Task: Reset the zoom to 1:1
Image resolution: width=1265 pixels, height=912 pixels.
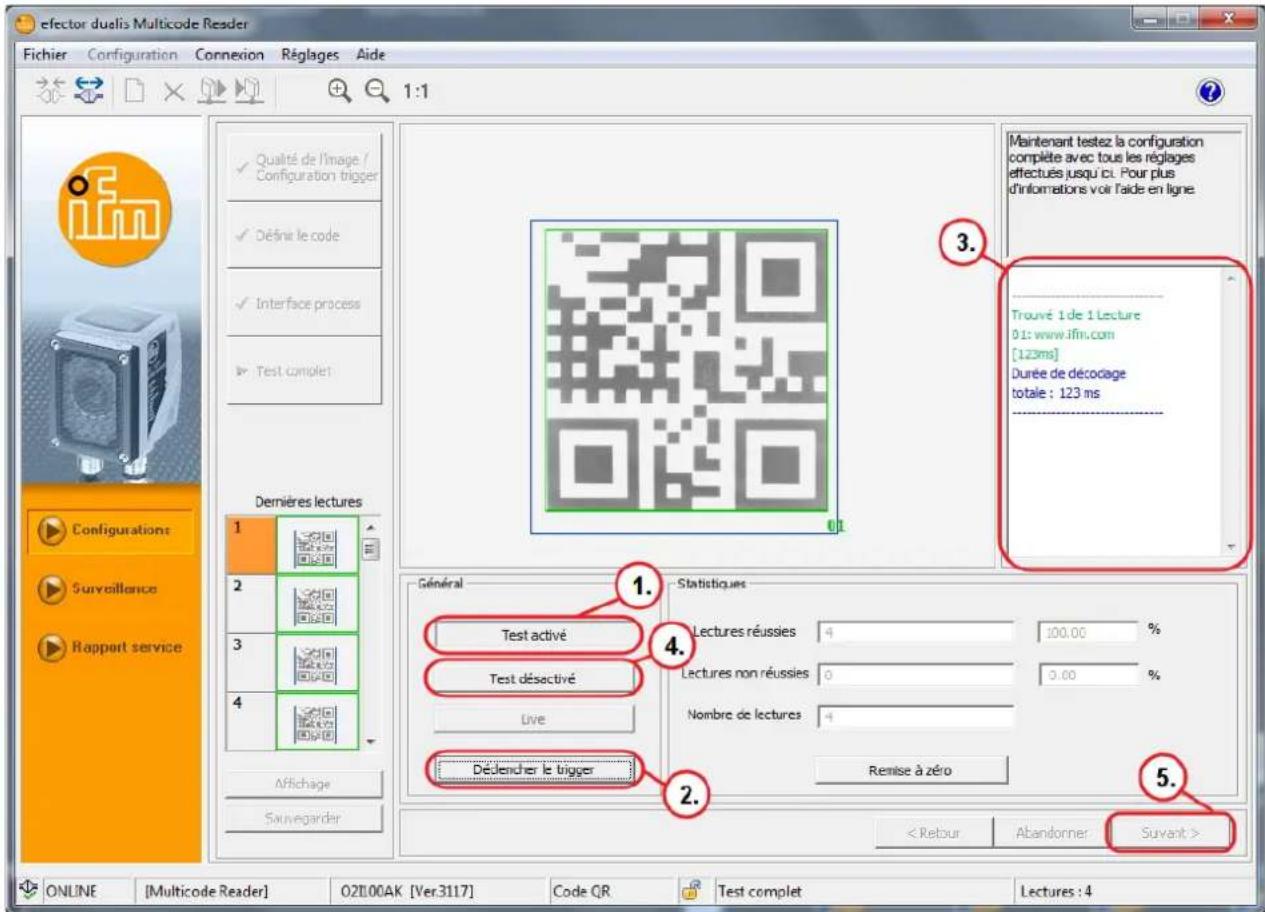Action: [415, 92]
